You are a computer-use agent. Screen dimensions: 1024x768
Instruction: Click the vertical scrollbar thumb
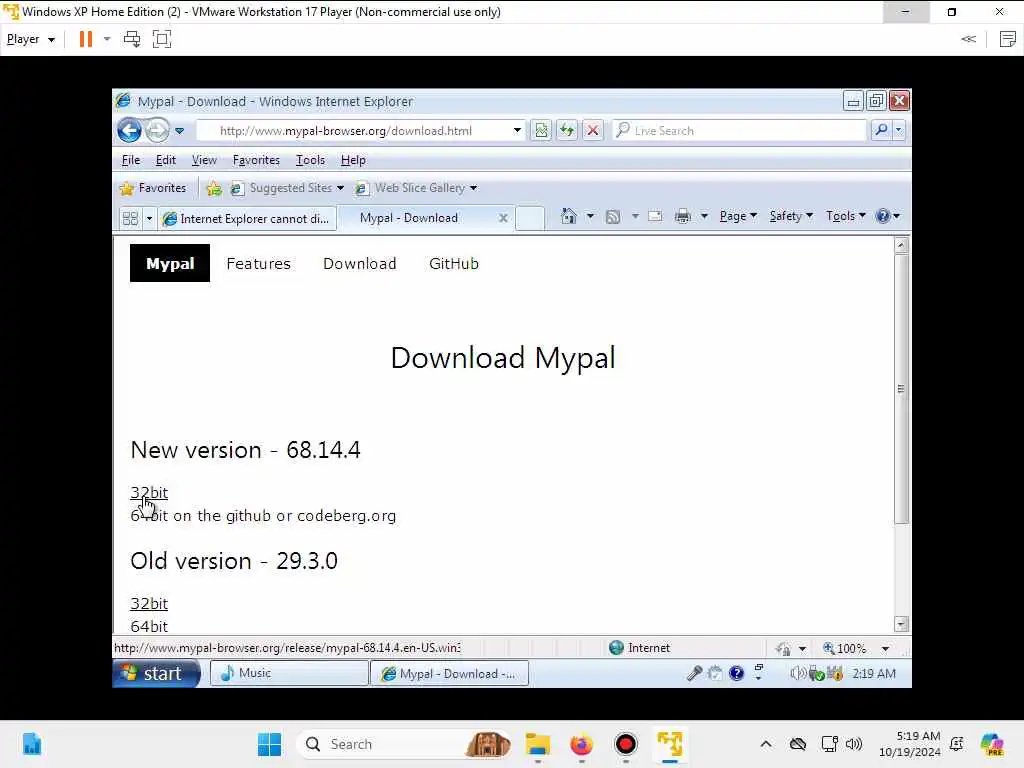point(901,389)
